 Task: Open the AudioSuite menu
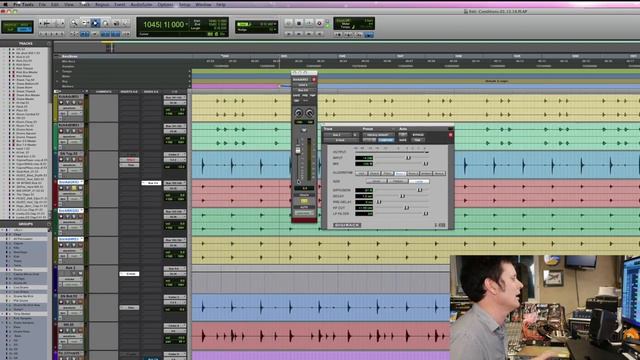[141, 4]
